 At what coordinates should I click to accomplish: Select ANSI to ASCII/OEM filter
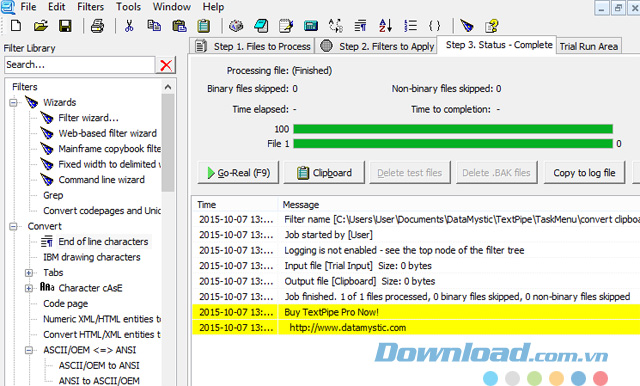pos(99,381)
